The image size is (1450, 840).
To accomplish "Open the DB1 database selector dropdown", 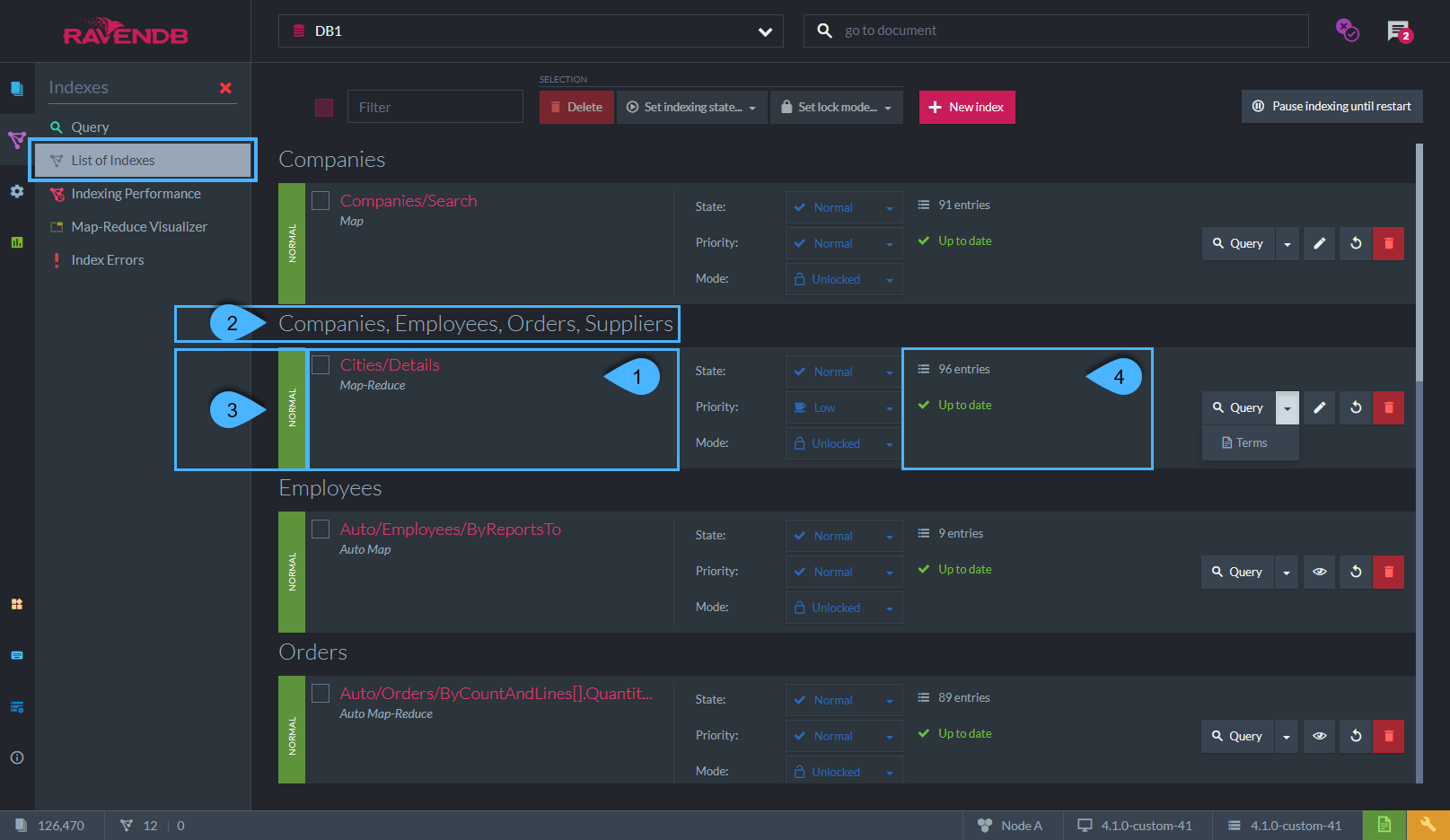I will (x=531, y=31).
